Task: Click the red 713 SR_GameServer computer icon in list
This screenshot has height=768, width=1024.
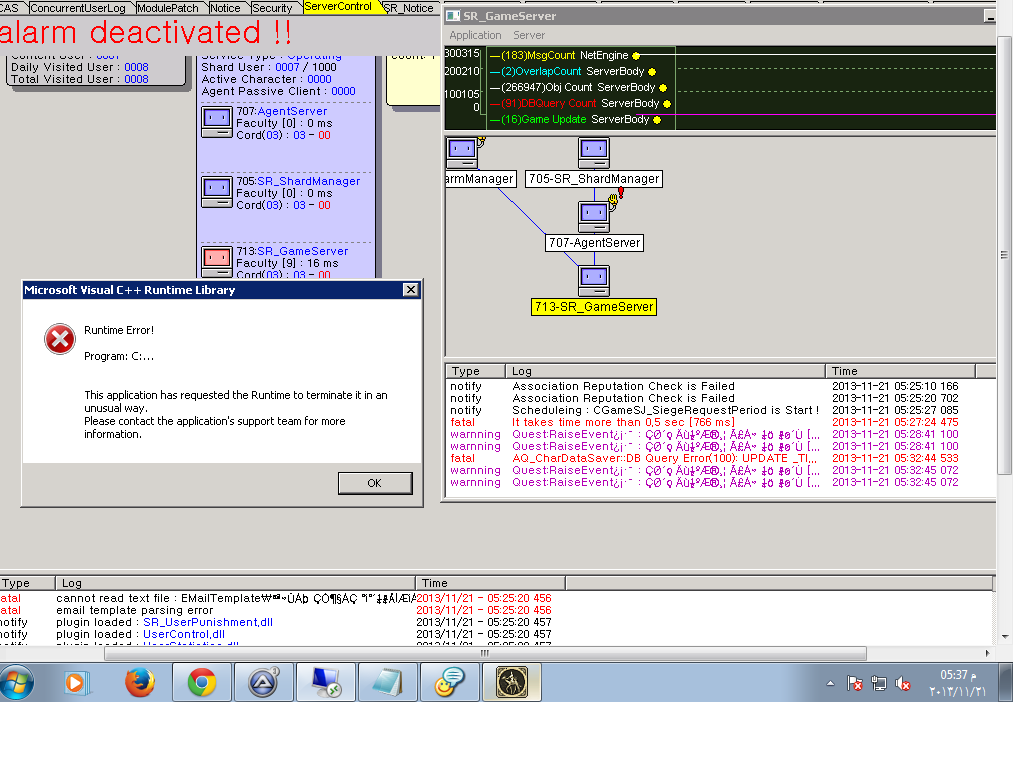Action: 217,262
